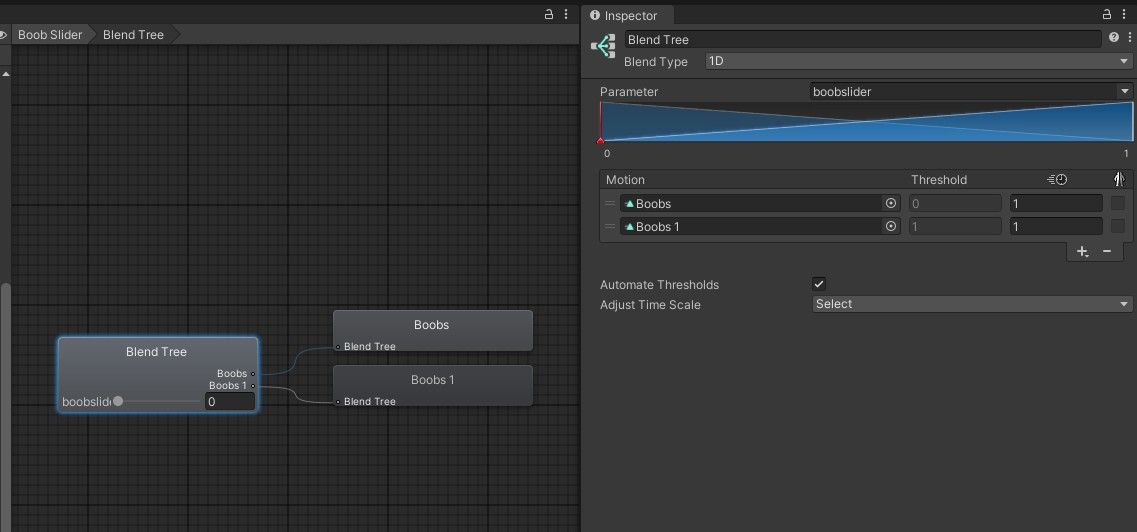Click the Boobs 1 threshold field

coord(955,227)
